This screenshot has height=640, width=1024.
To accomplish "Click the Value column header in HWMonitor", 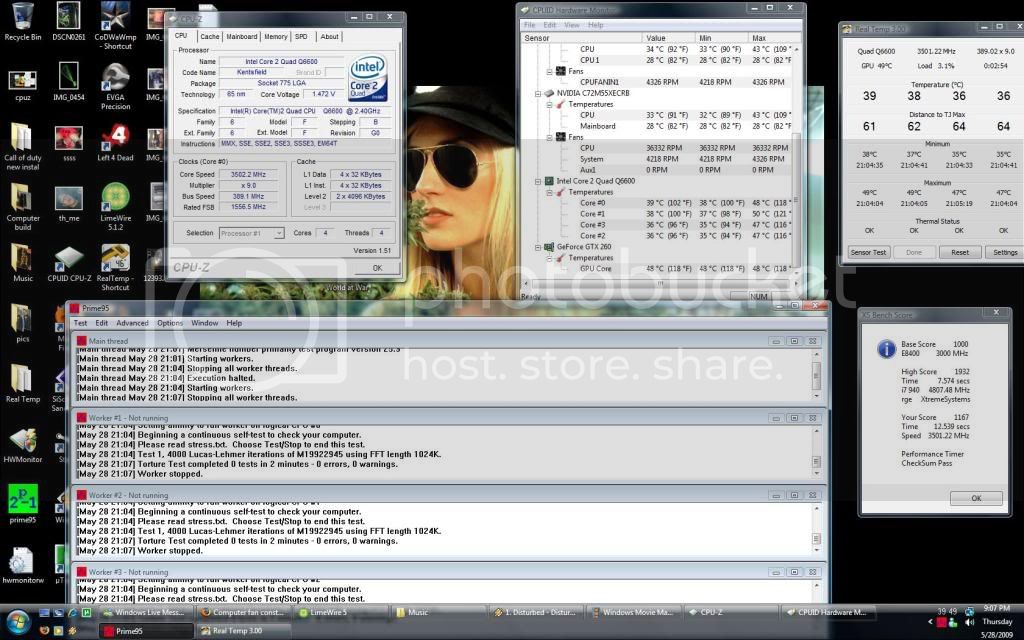I will coord(669,38).
